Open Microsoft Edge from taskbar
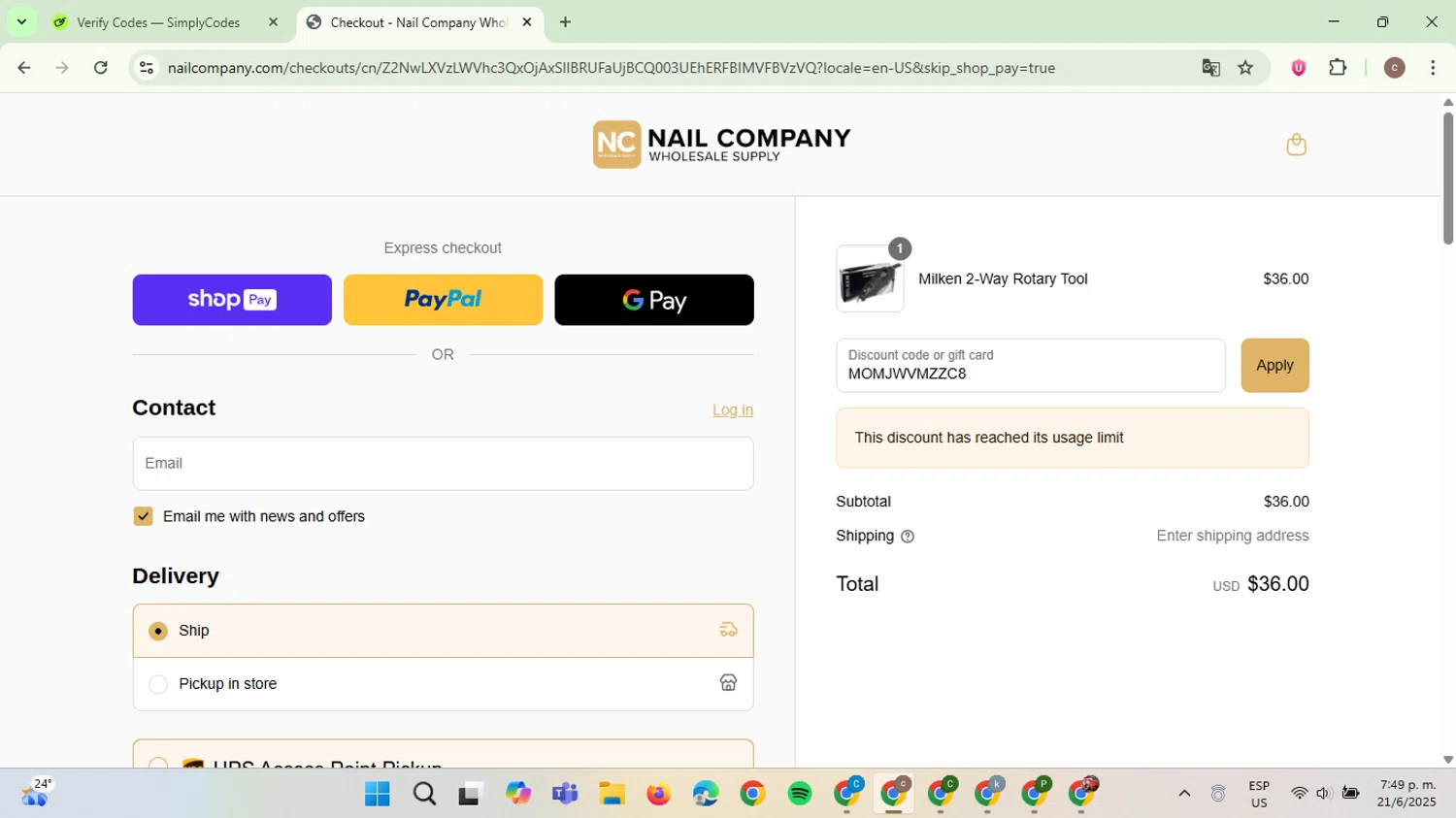This screenshot has width=1456, height=818. coord(706,795)
